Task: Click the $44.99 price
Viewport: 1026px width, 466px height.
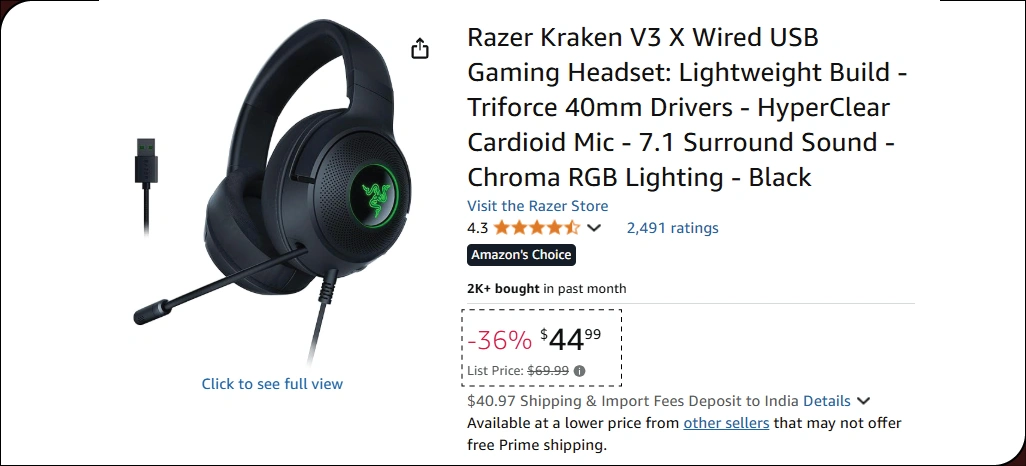Action: coord(571,340)
